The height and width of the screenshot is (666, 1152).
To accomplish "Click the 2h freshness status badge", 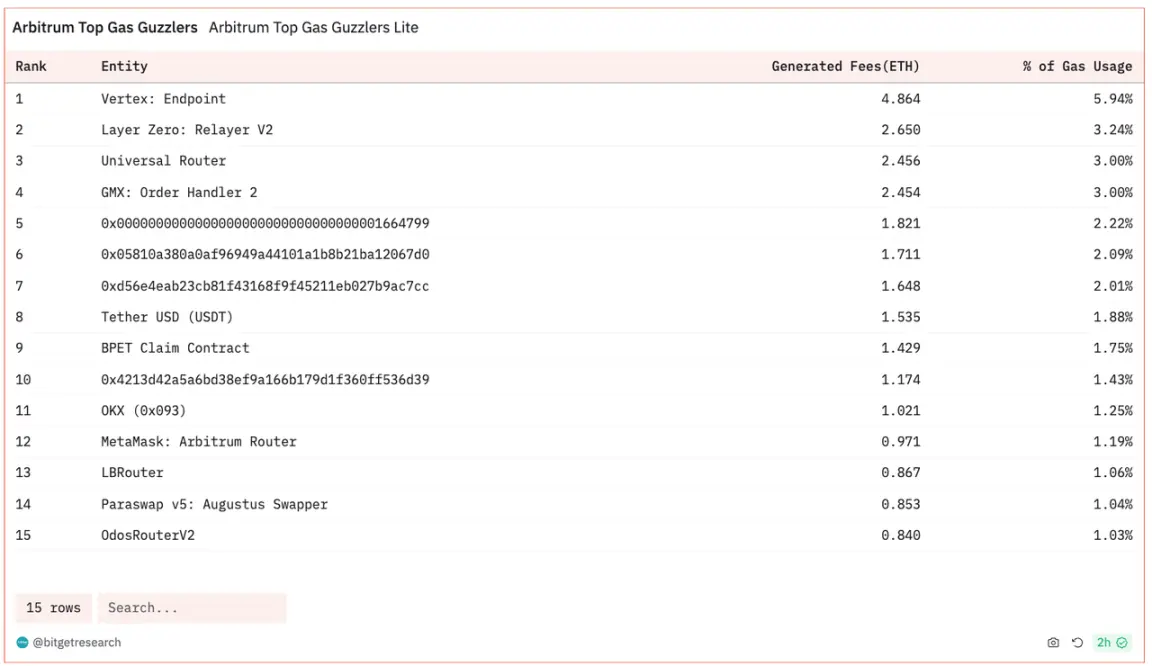I will (x=1112, y=642).
